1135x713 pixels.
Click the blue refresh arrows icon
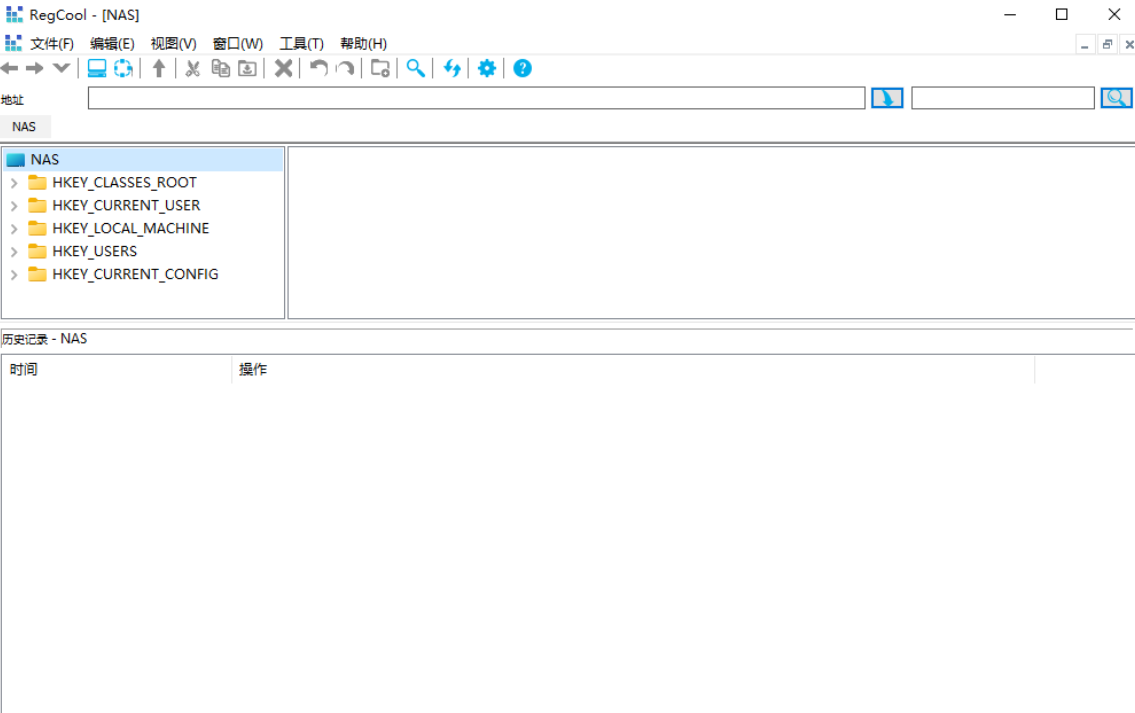click(452, 68)
